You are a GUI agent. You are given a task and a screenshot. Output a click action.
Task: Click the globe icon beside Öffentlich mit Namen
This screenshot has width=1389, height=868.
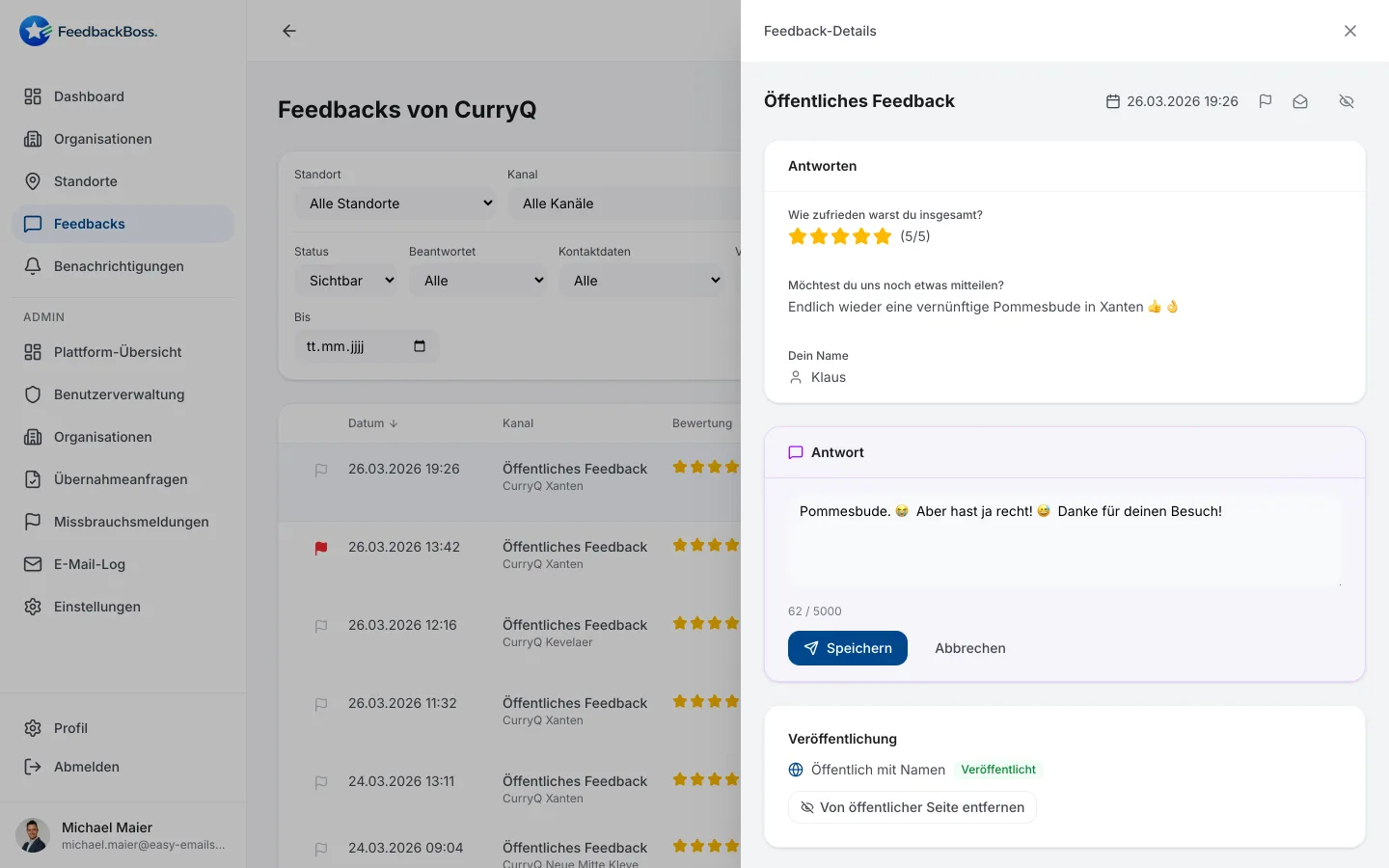click(x=796, y=770)
